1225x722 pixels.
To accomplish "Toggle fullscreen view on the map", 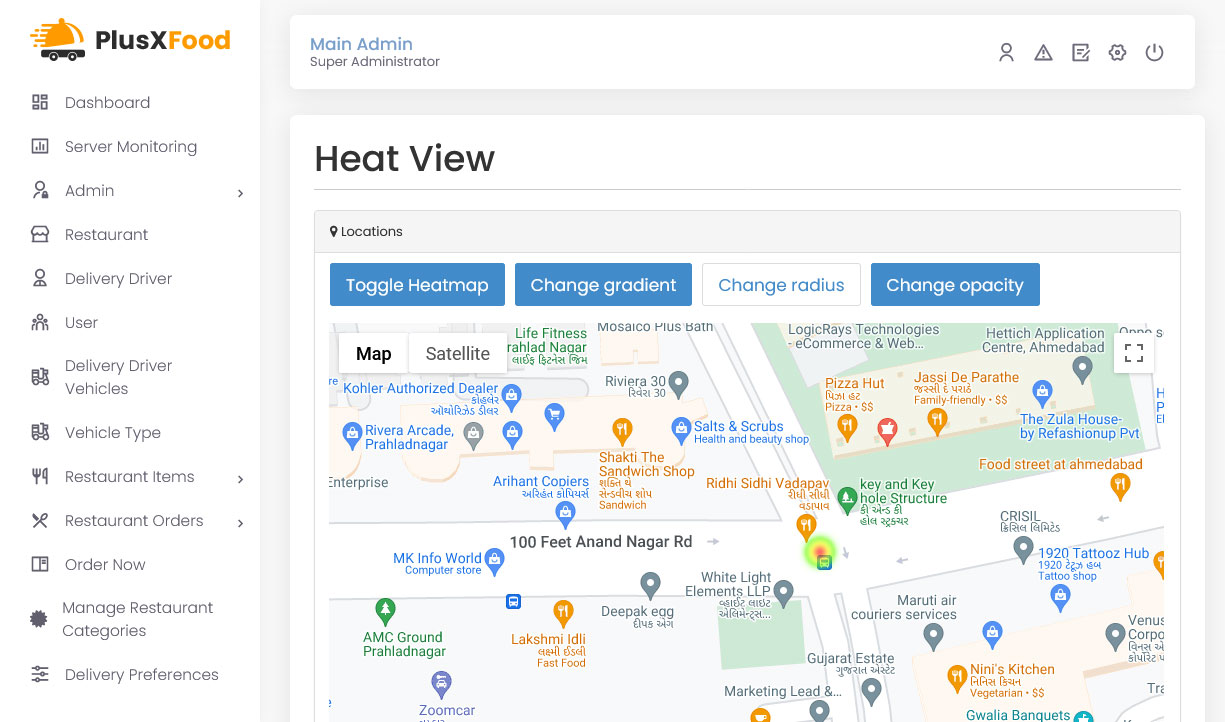I will pos(1134,353).
